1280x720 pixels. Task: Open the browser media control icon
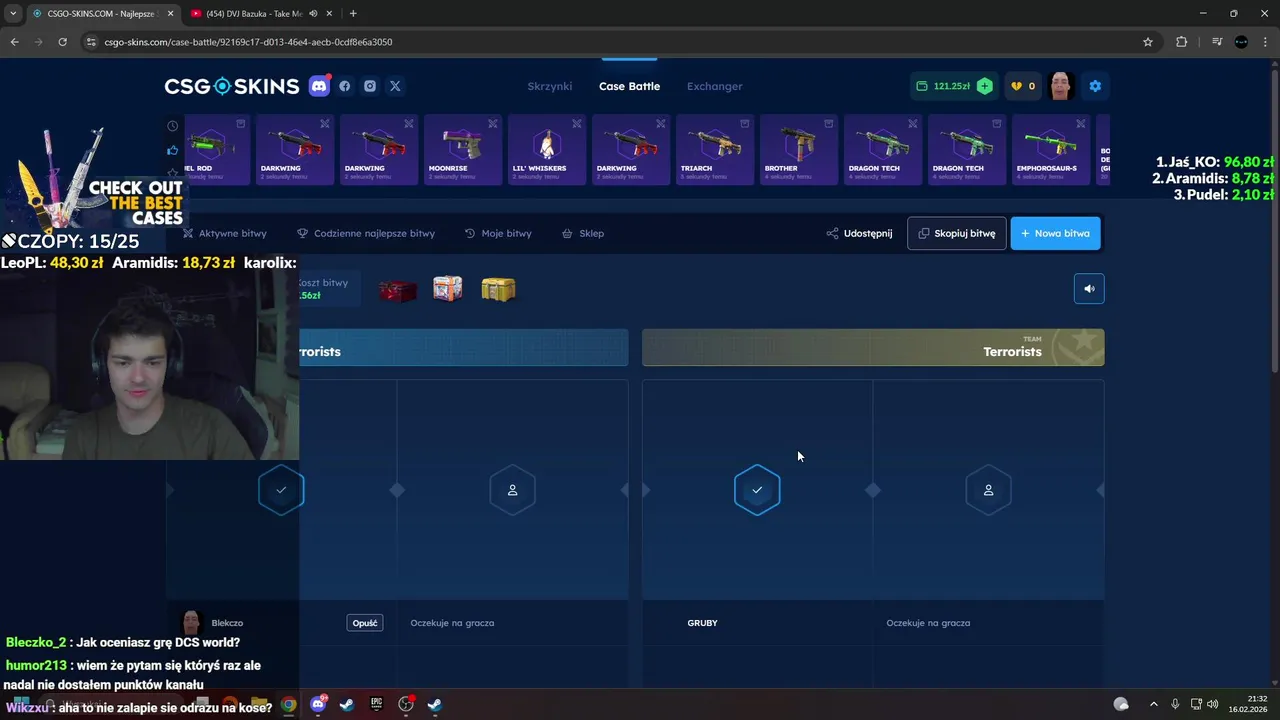point(1217,42)
